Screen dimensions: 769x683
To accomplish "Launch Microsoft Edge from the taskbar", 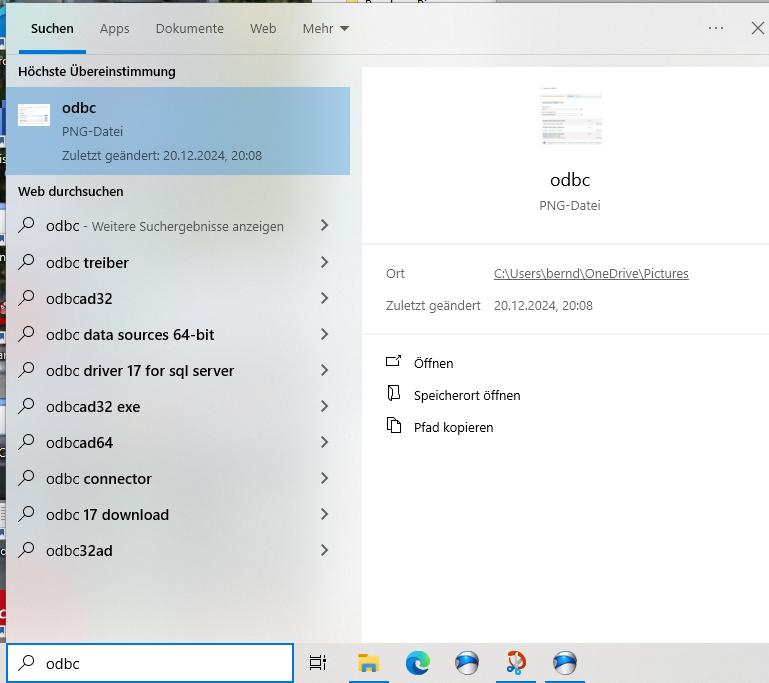I will click(x=418, y=663).
